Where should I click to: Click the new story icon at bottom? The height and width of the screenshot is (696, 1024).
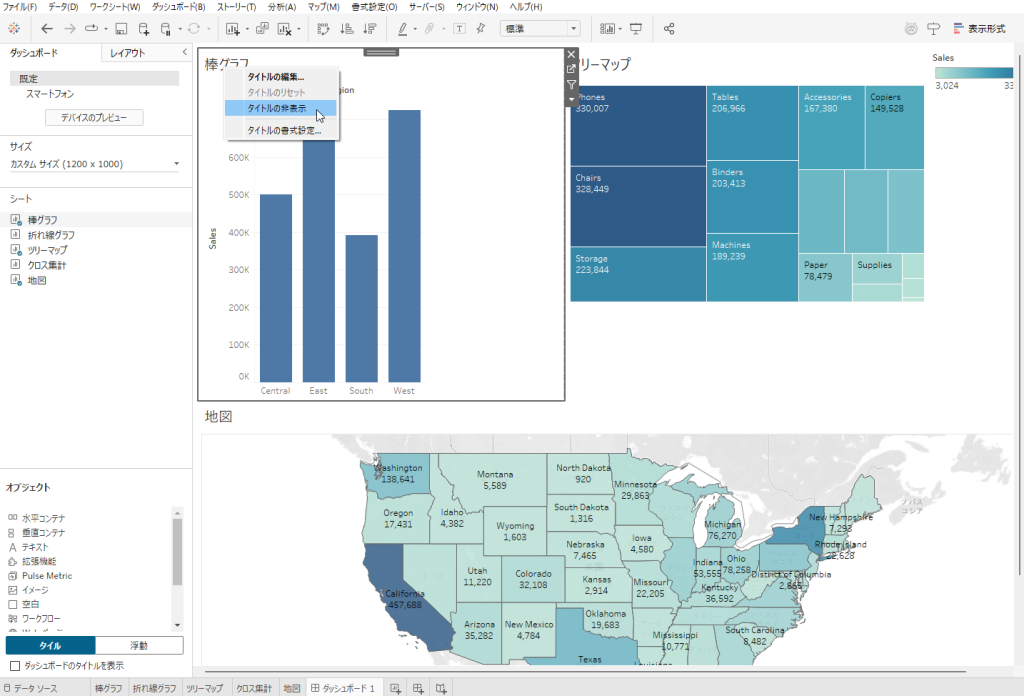tap(440, 688)
